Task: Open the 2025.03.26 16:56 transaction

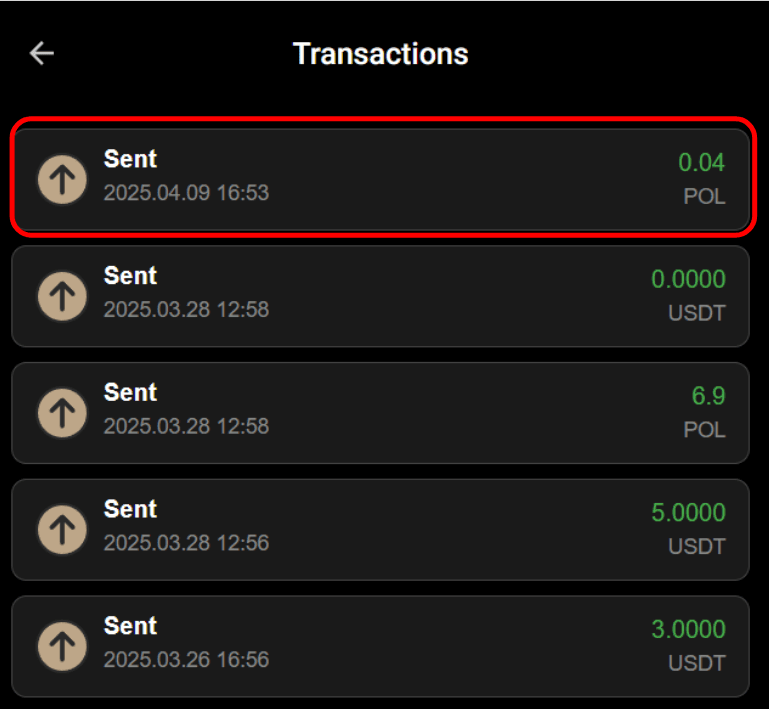Action: tap(381, 646)
